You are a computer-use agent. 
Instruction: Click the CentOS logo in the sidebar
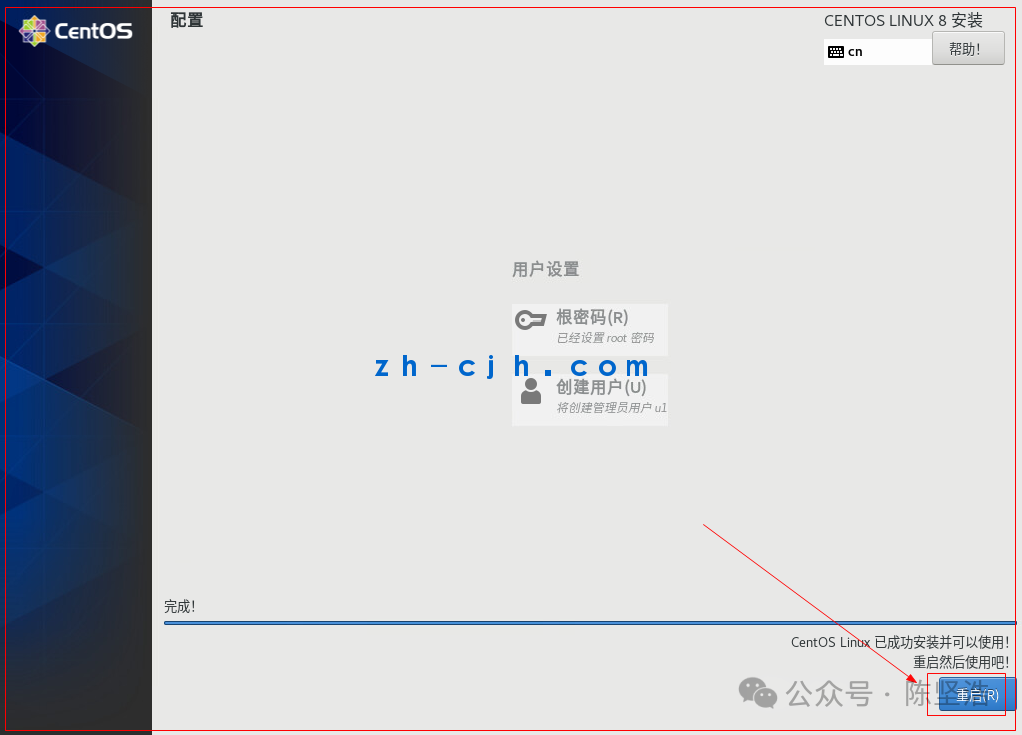pyautogui.click(x=76, y=31)
